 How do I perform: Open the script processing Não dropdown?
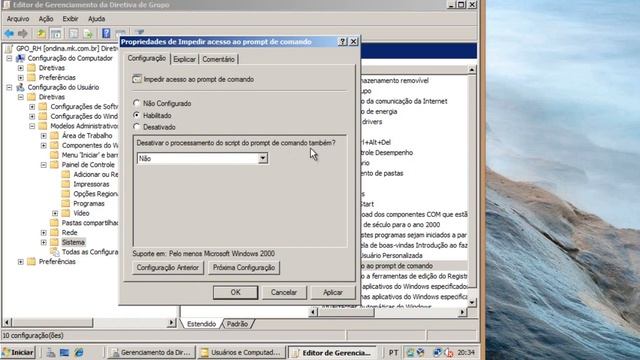[x=263, y=158]
